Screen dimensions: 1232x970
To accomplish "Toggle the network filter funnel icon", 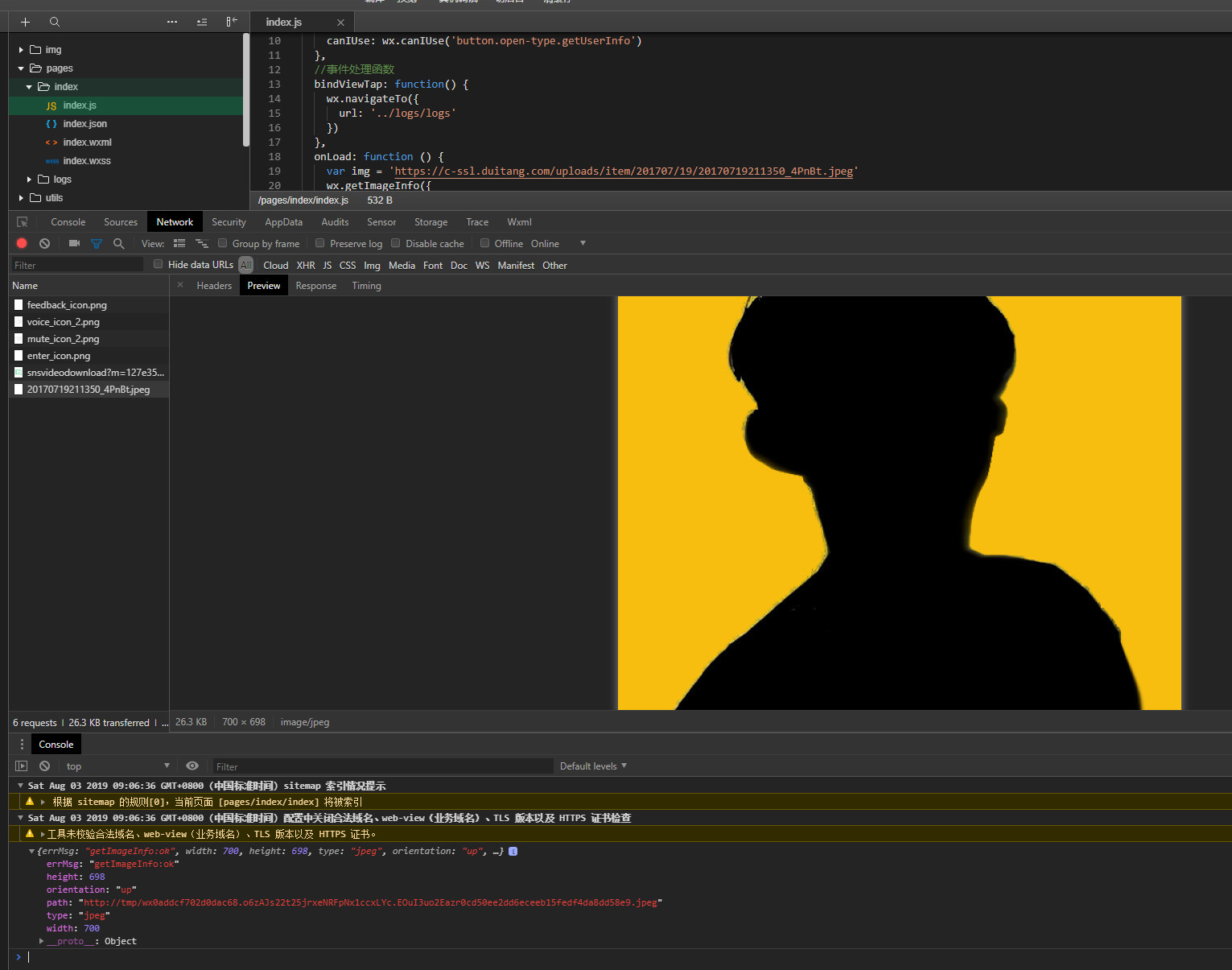I will [x=97, y=243].
